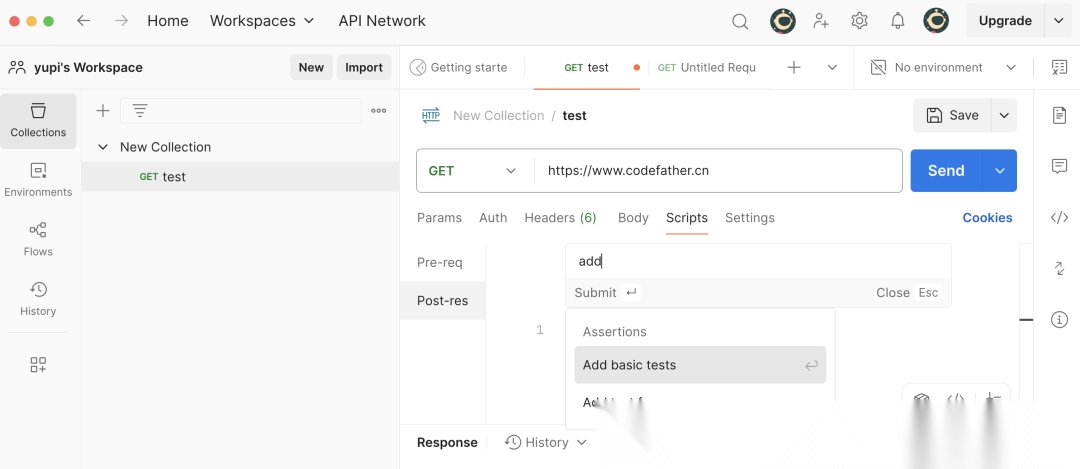Switch to the Untitled Request tab

coord(707,67)
